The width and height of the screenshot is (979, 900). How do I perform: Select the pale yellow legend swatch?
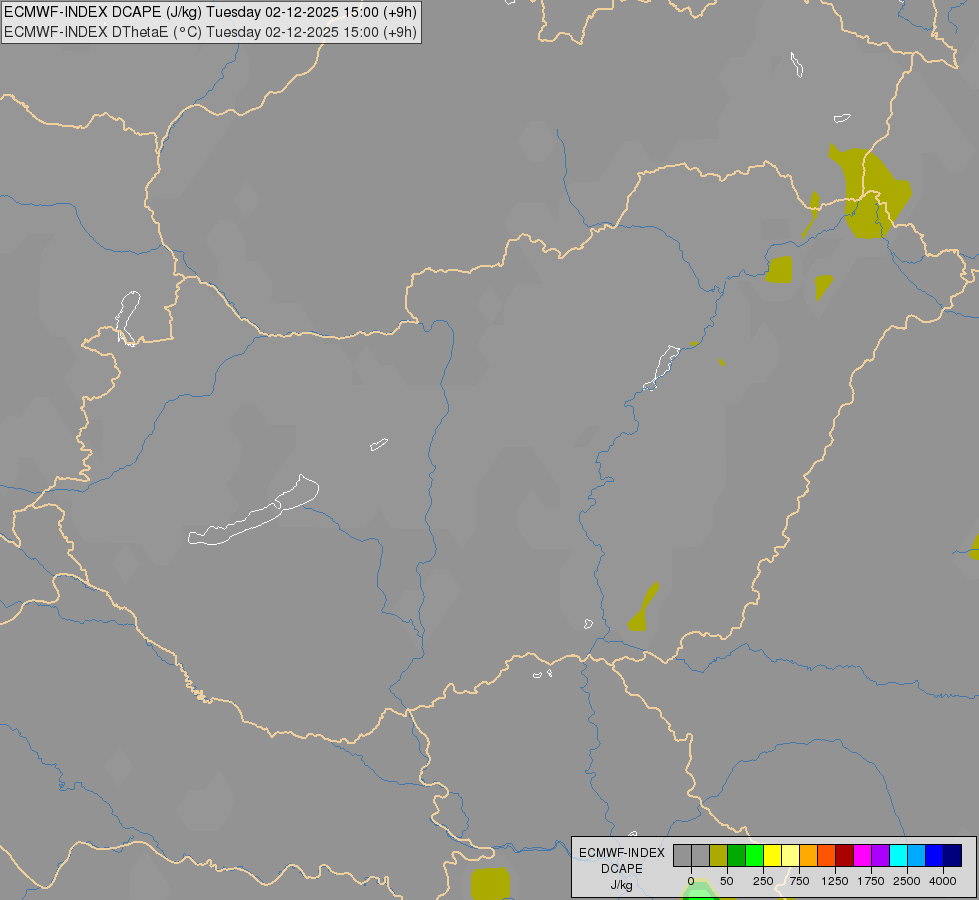pos(790,855)
